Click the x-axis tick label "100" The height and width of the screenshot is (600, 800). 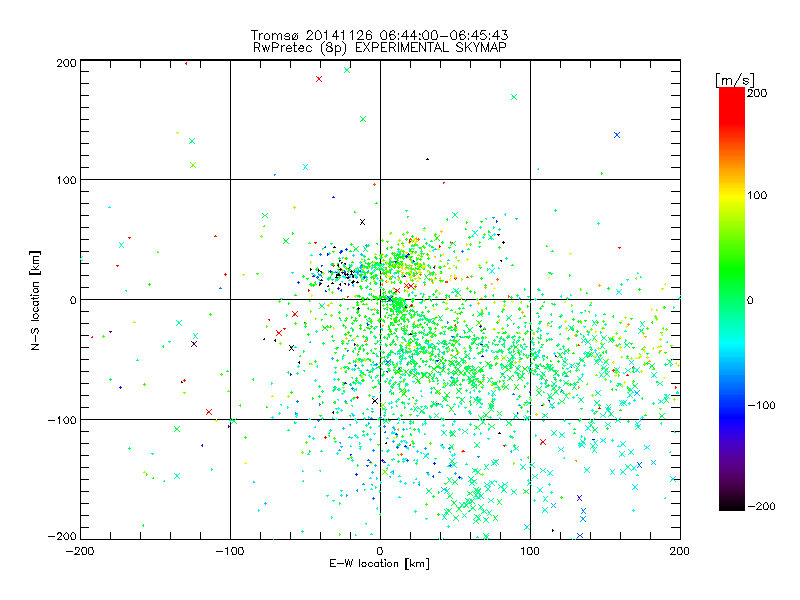tap(530, 551)
